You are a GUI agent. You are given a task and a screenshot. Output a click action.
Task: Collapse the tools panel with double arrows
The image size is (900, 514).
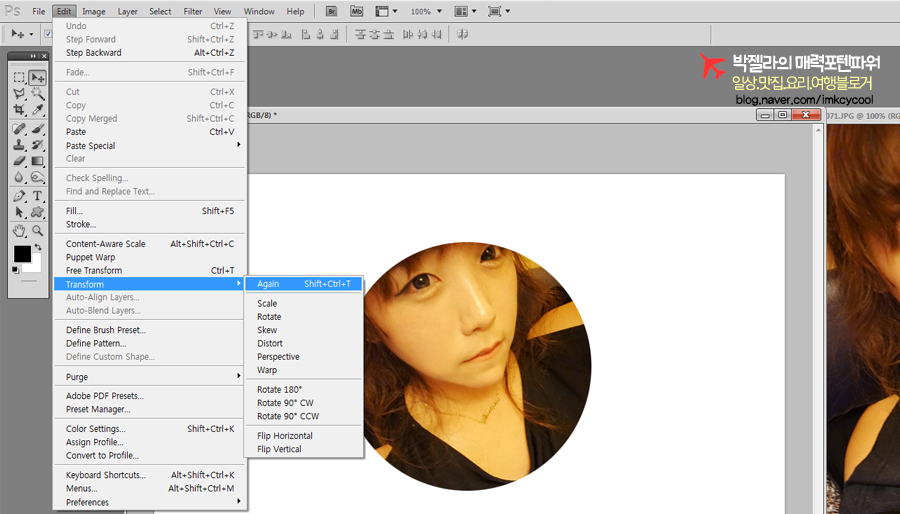coord(33,56)
